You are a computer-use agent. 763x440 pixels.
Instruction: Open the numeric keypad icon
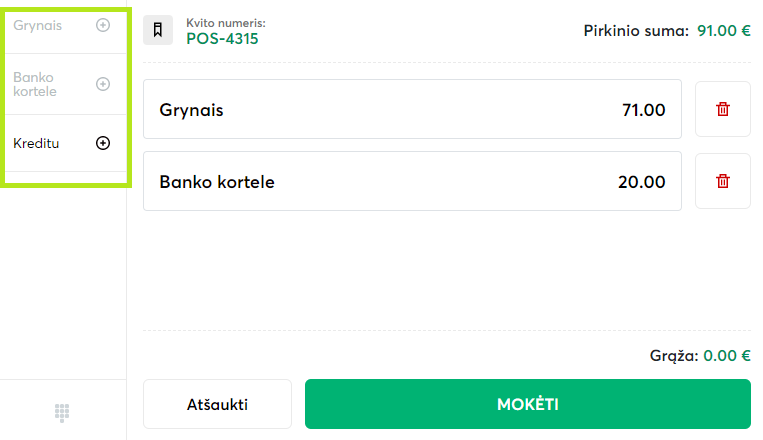(62, 411)
